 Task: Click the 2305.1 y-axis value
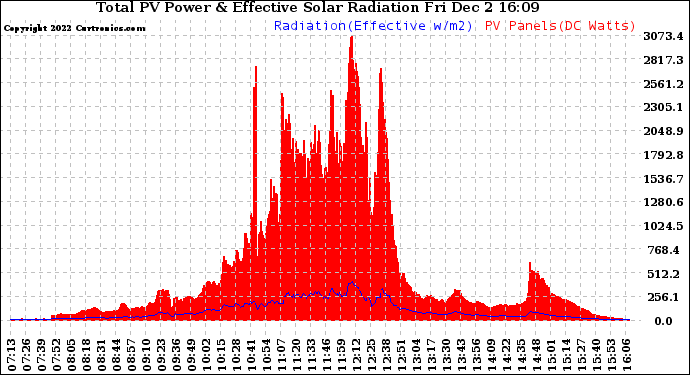tap(663, 107)
